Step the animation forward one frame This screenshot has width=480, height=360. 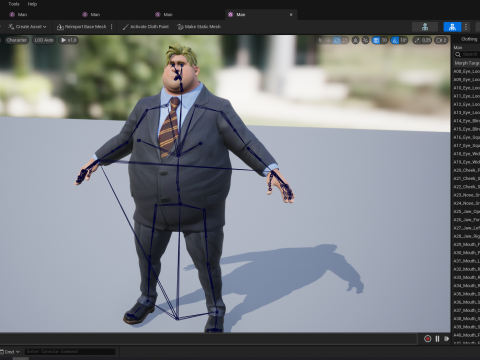pyautogui.click(x=447, y=339)
